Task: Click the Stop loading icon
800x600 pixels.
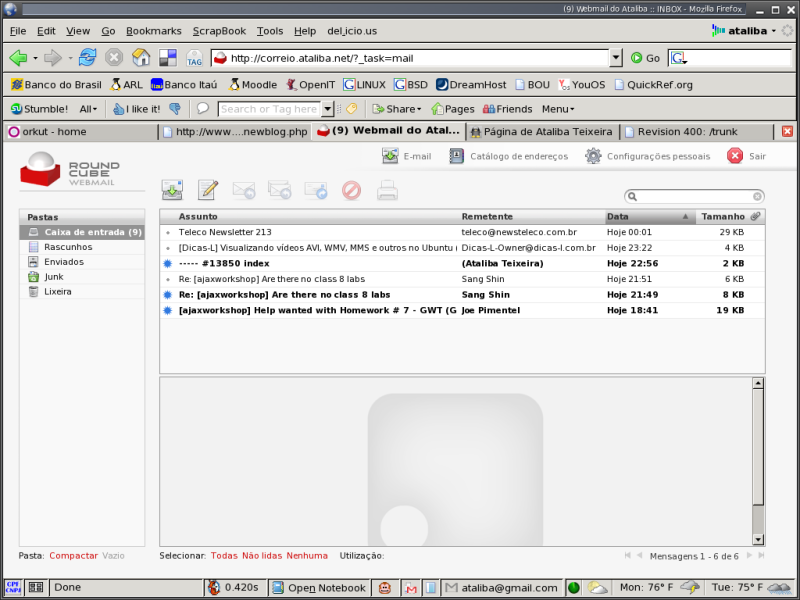Action: tap(114, 57)
